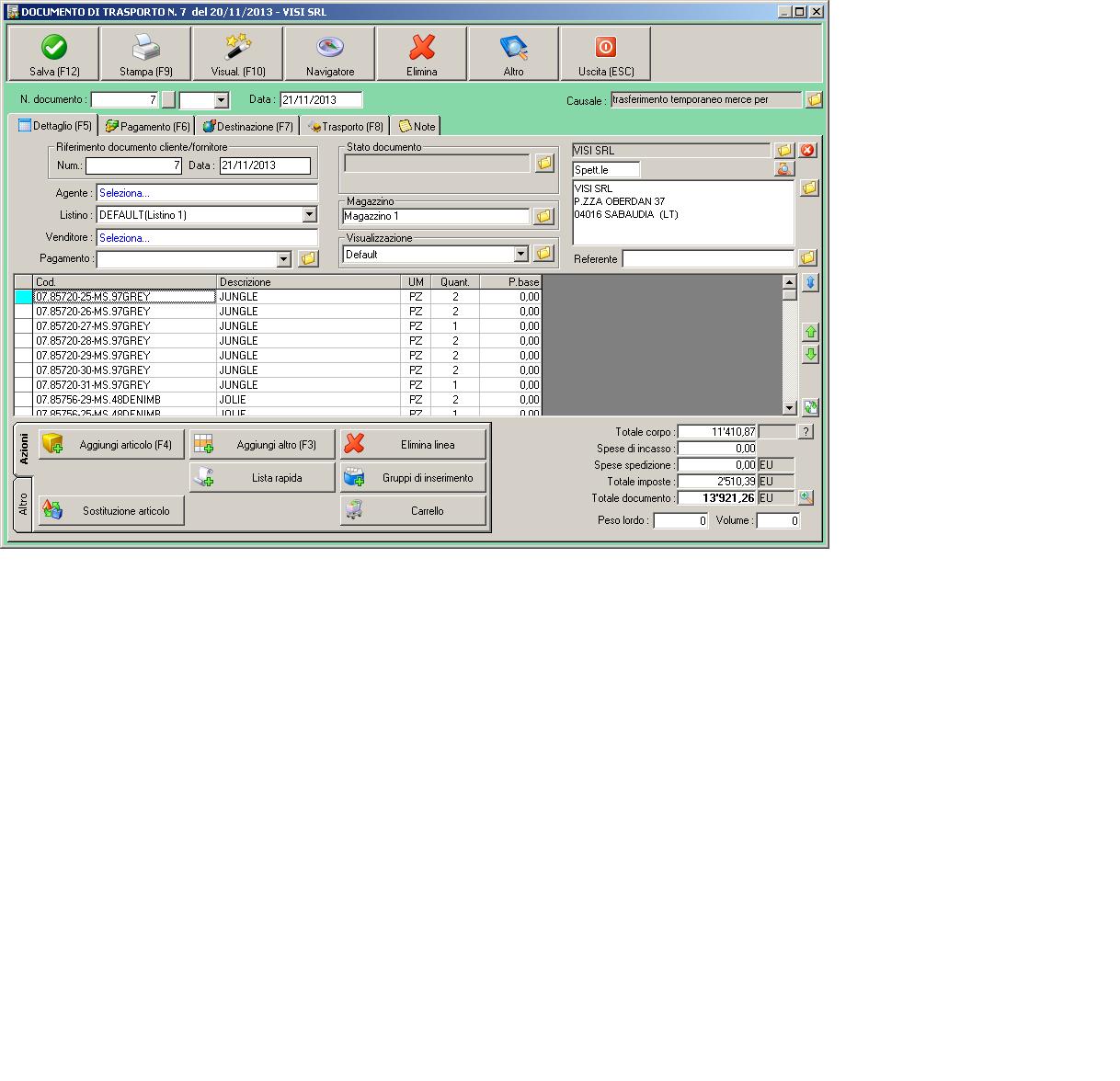Screen dimensions: 1120x1081
Task: Expand the Listino dropdown
Action: pyautogui.click(x=310, y=215)
